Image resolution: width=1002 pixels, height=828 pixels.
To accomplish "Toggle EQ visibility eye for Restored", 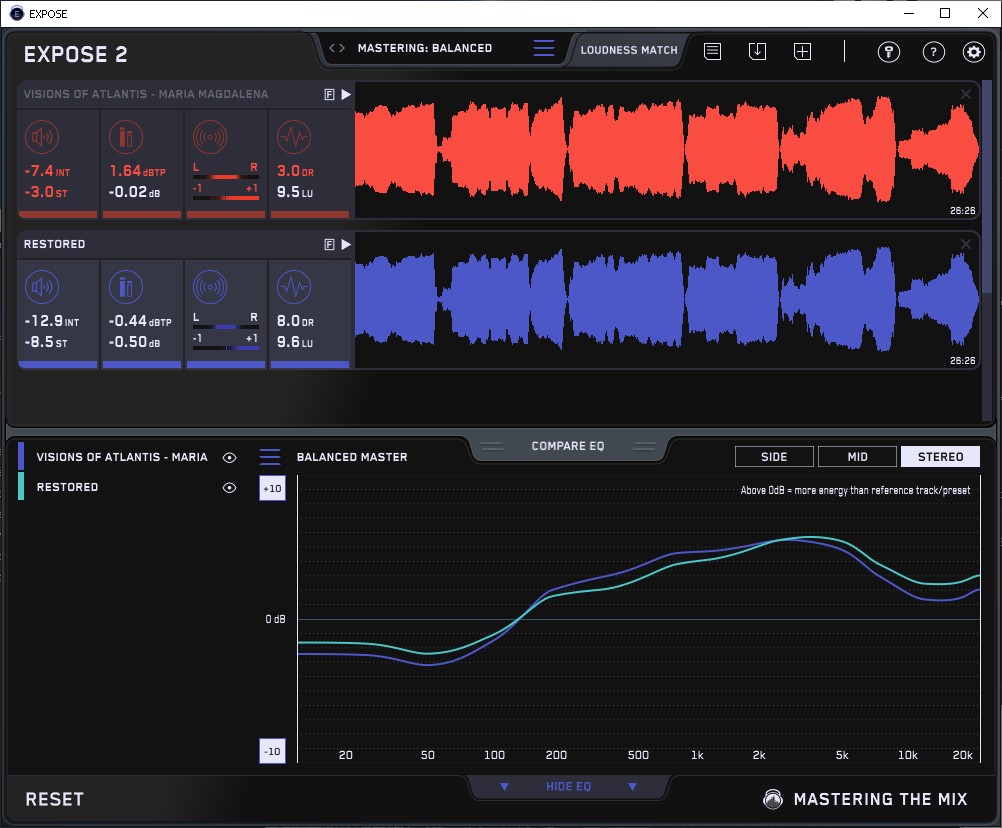I will (229, 487).
